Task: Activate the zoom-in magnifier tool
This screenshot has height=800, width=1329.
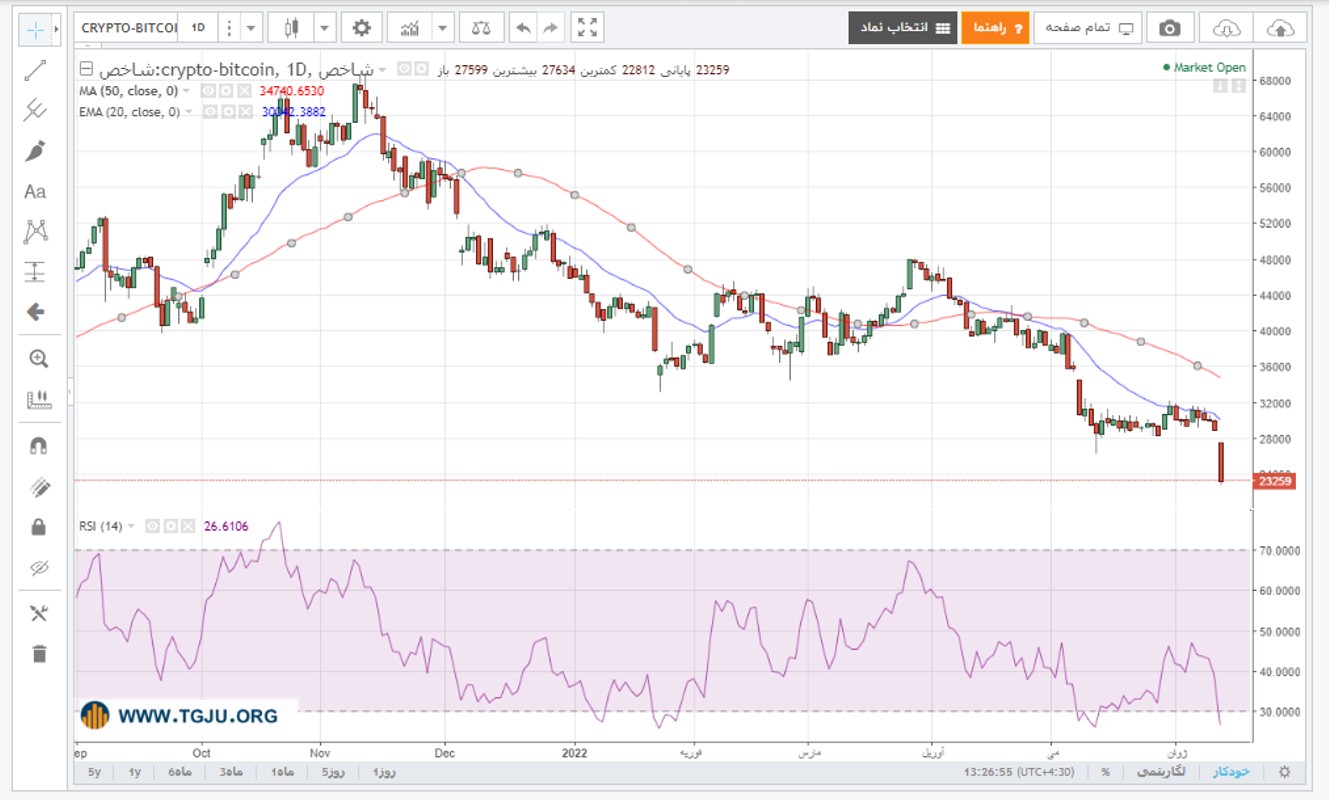Action: pyautogui.click(x=38, y=359)
